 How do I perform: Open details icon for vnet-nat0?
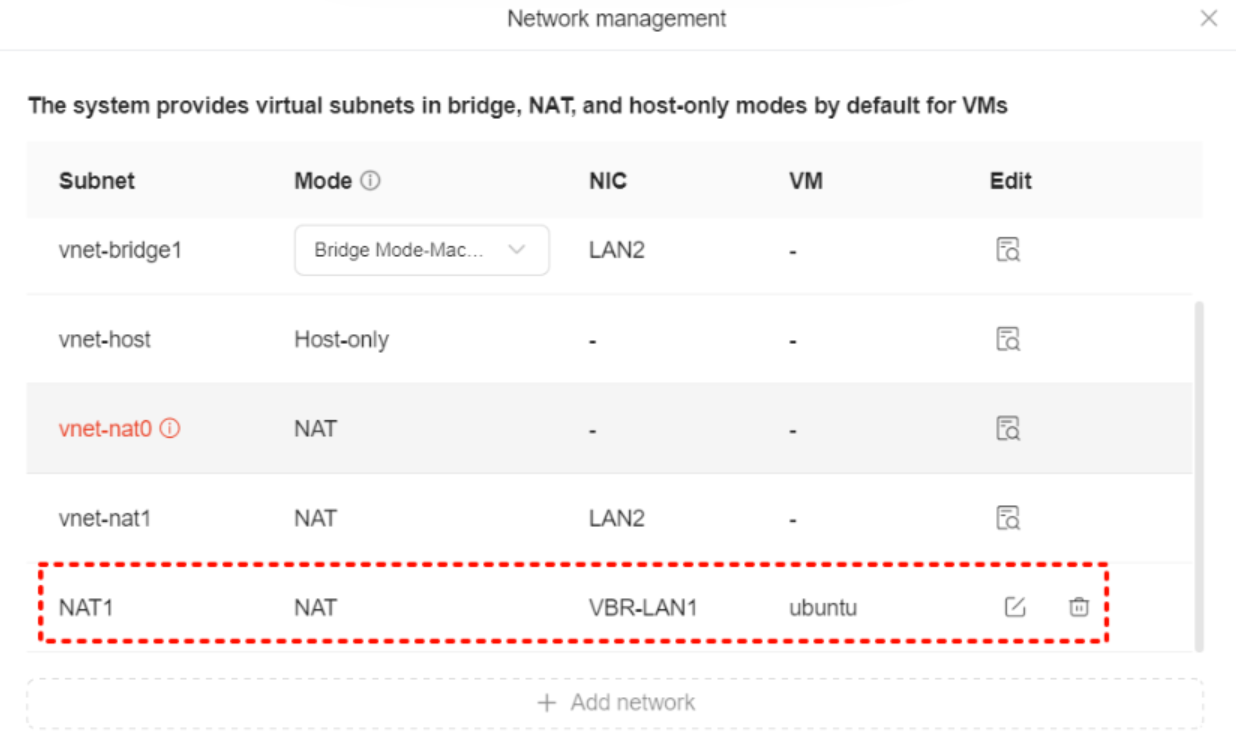pos(1010,429)
